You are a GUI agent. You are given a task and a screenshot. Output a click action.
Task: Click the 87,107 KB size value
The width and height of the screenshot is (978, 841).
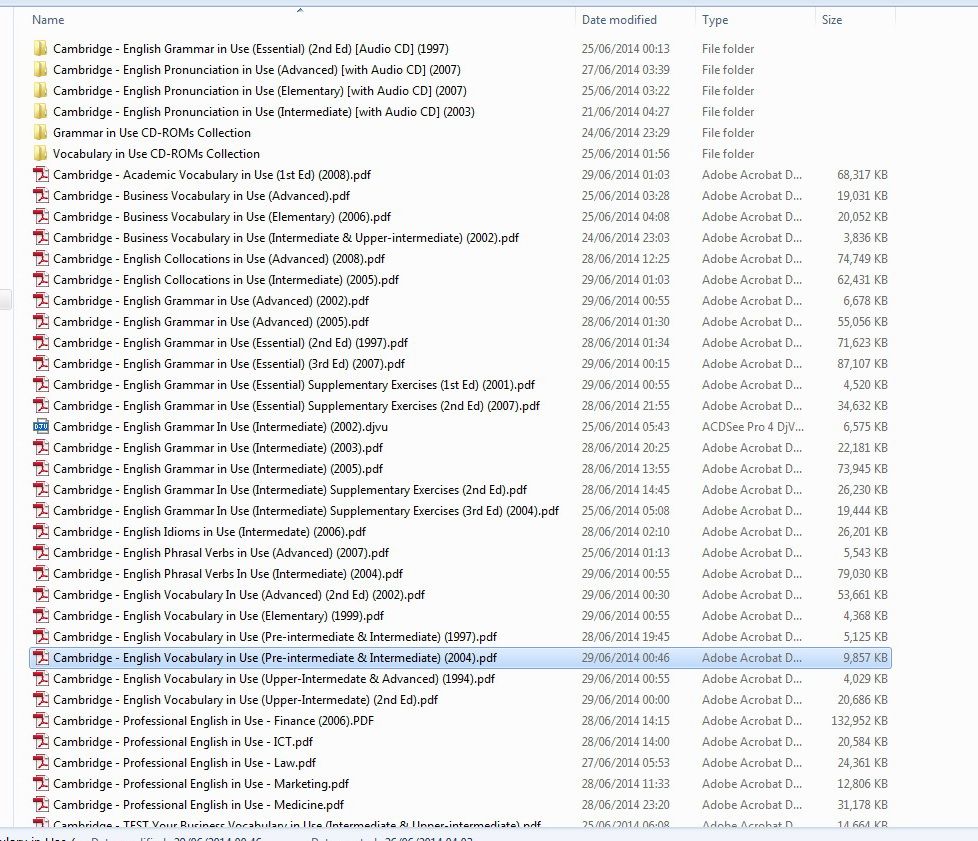[863, 364]
